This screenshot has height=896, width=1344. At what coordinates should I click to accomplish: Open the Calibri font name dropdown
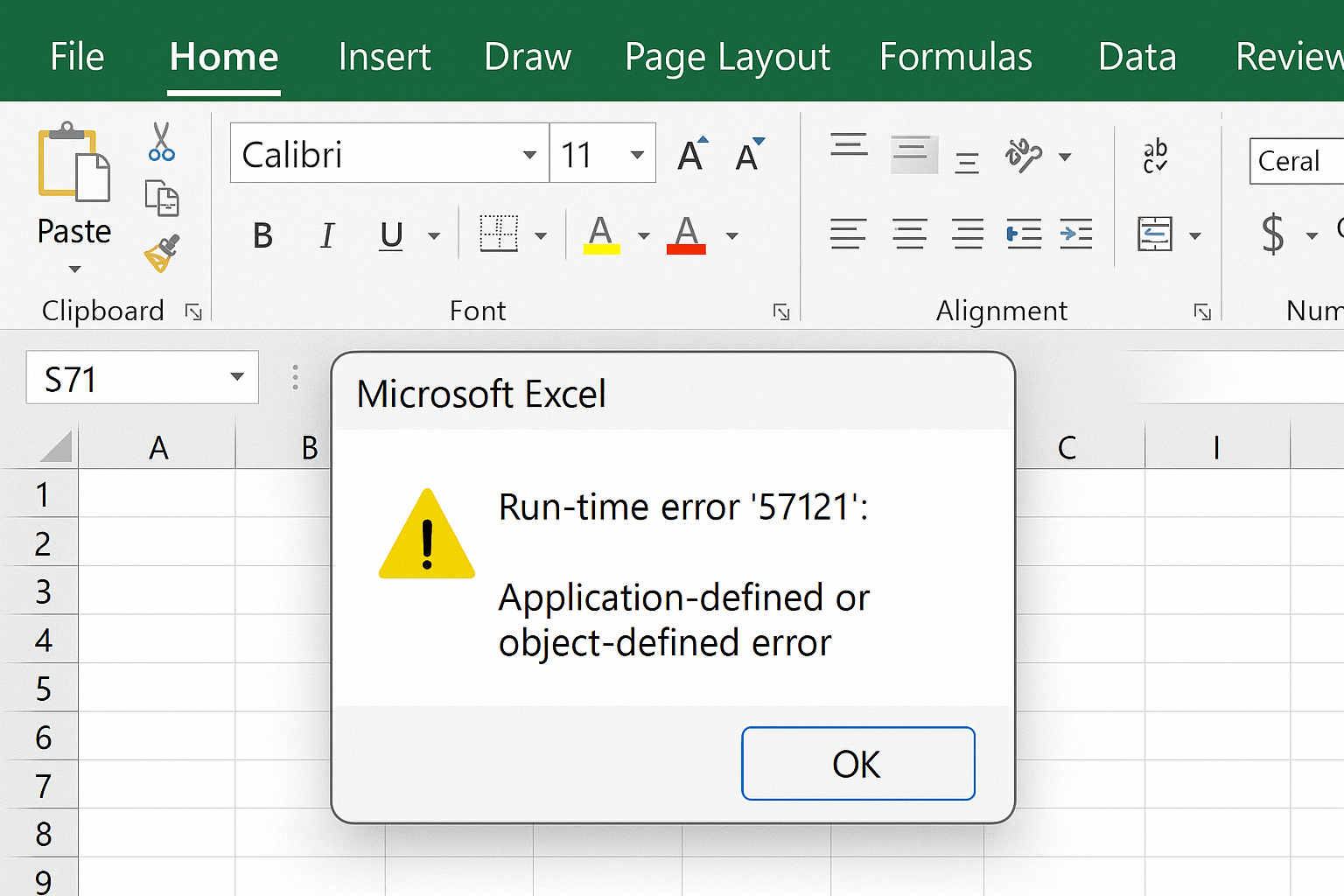point(530,153)
